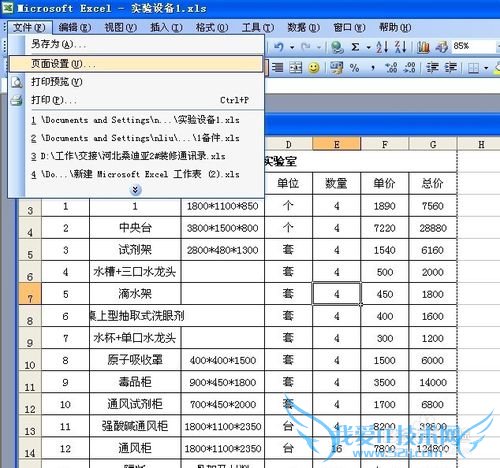
Task: Open the Chart Wizard icon
Action: coord(423,47)
